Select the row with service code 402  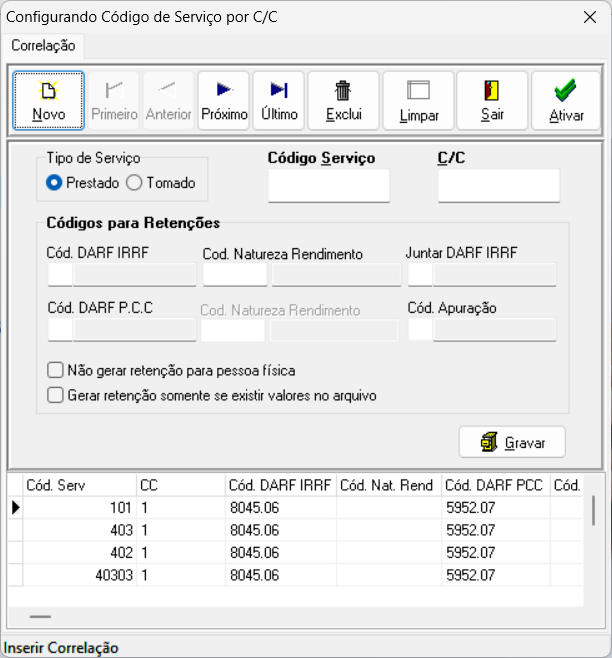(296, 552)
